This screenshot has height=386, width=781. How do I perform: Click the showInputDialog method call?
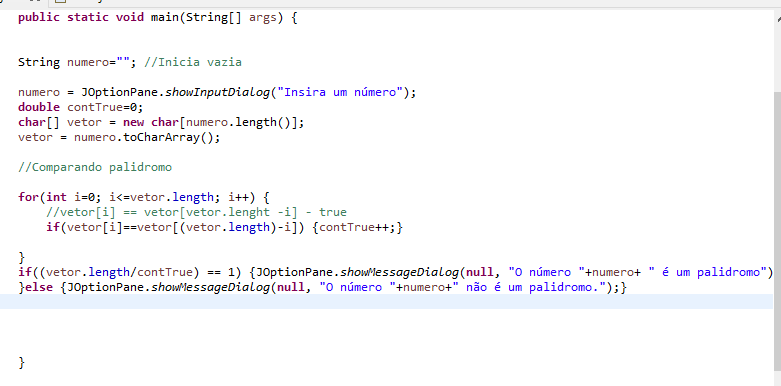(217, 93)
